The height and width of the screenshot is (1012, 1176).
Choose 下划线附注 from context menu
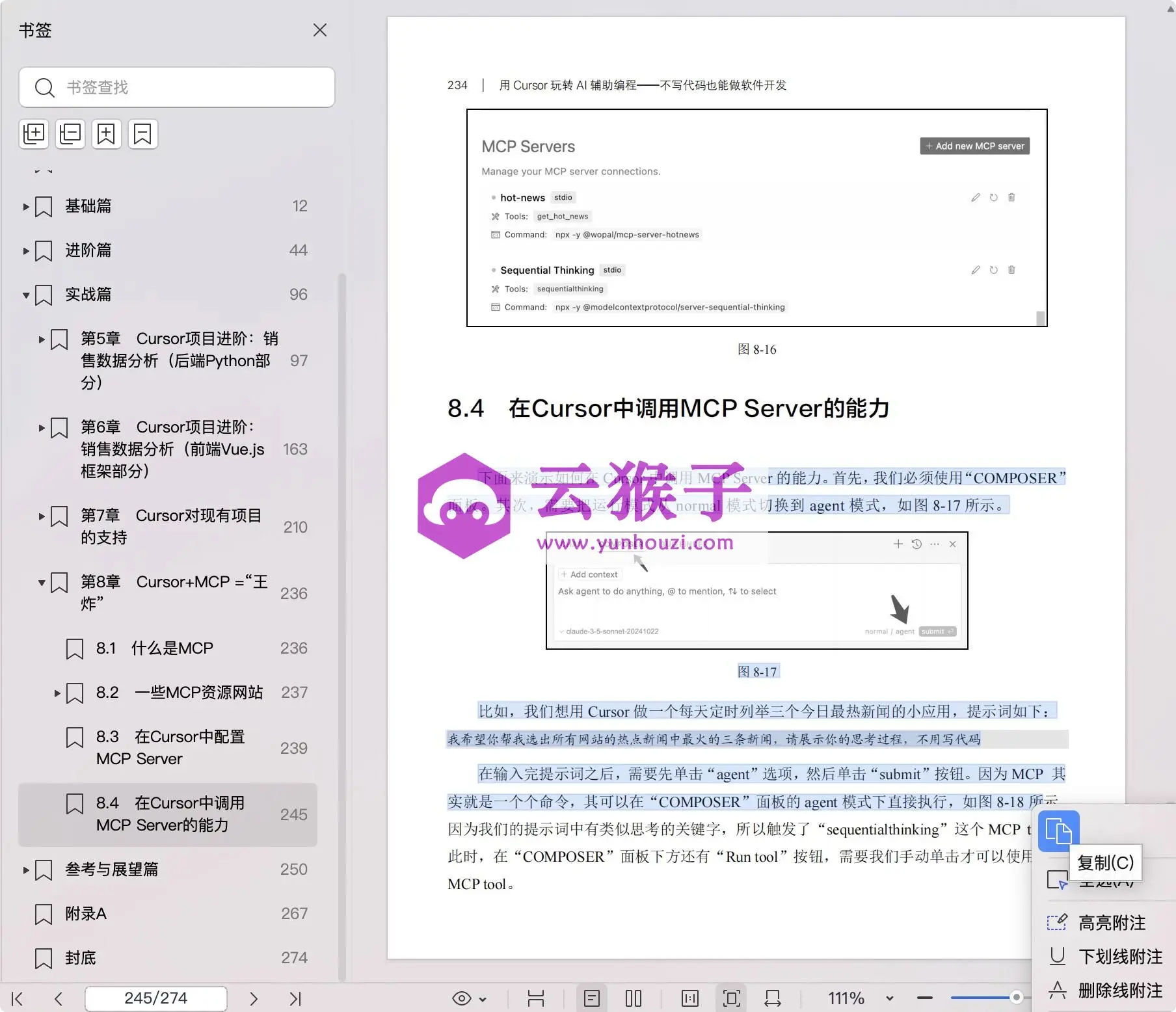1105,957
